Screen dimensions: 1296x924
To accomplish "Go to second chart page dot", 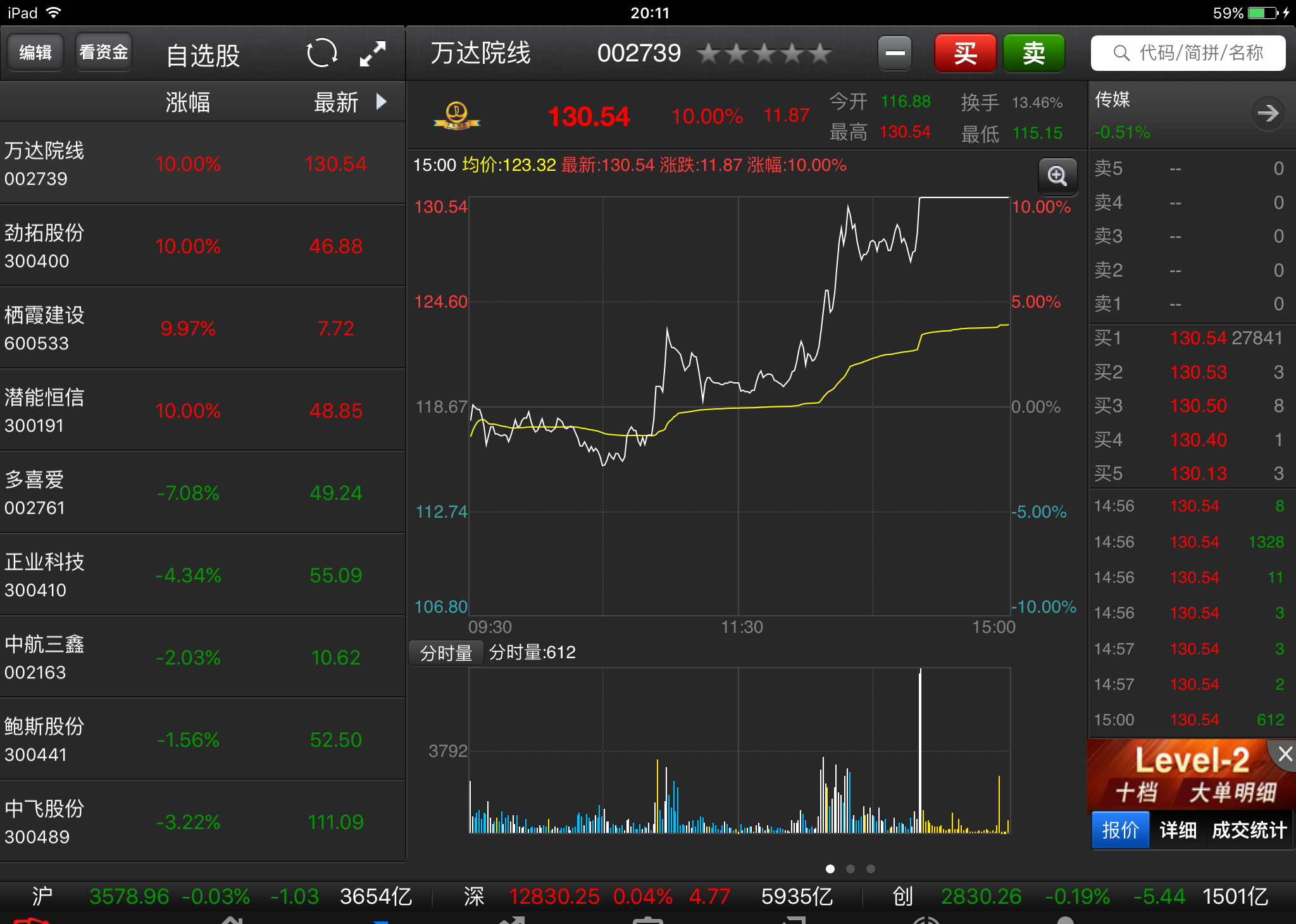I will [850, 869].
